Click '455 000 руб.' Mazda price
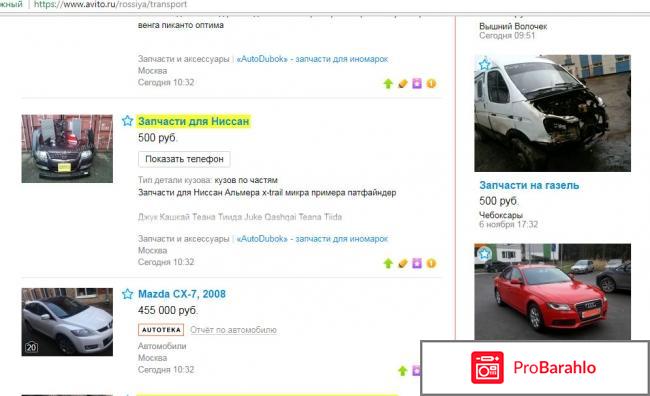Screen dimensions: 650x396 pyautogui.click(x=168, y=310)
